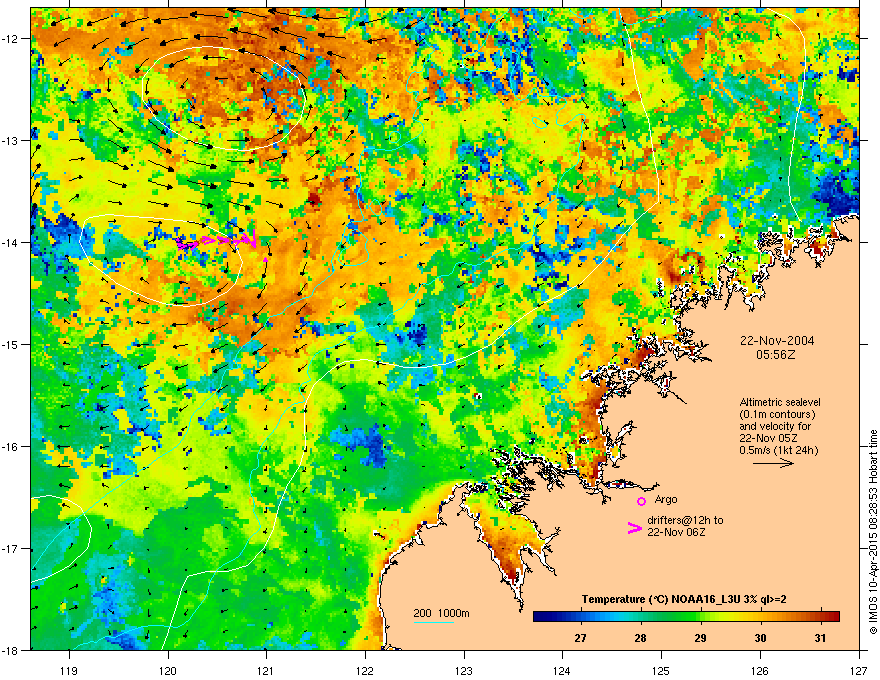This screenshot has width=880, height=680.
Task: Click the "22-Nov 06Z" legend text
Action: pyautogui.click(x=676, y=532)
